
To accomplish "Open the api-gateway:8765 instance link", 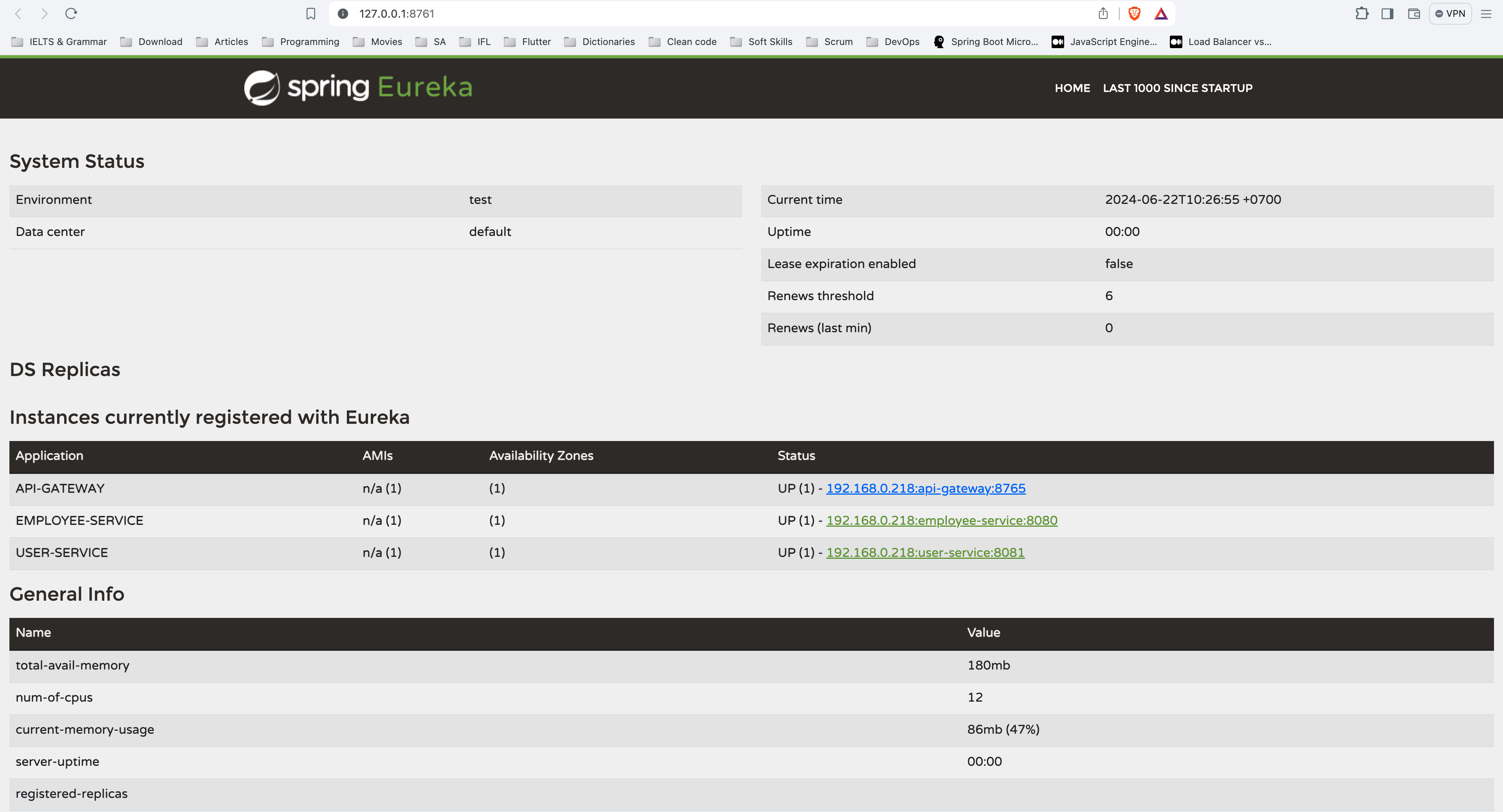I will (926, 488).
